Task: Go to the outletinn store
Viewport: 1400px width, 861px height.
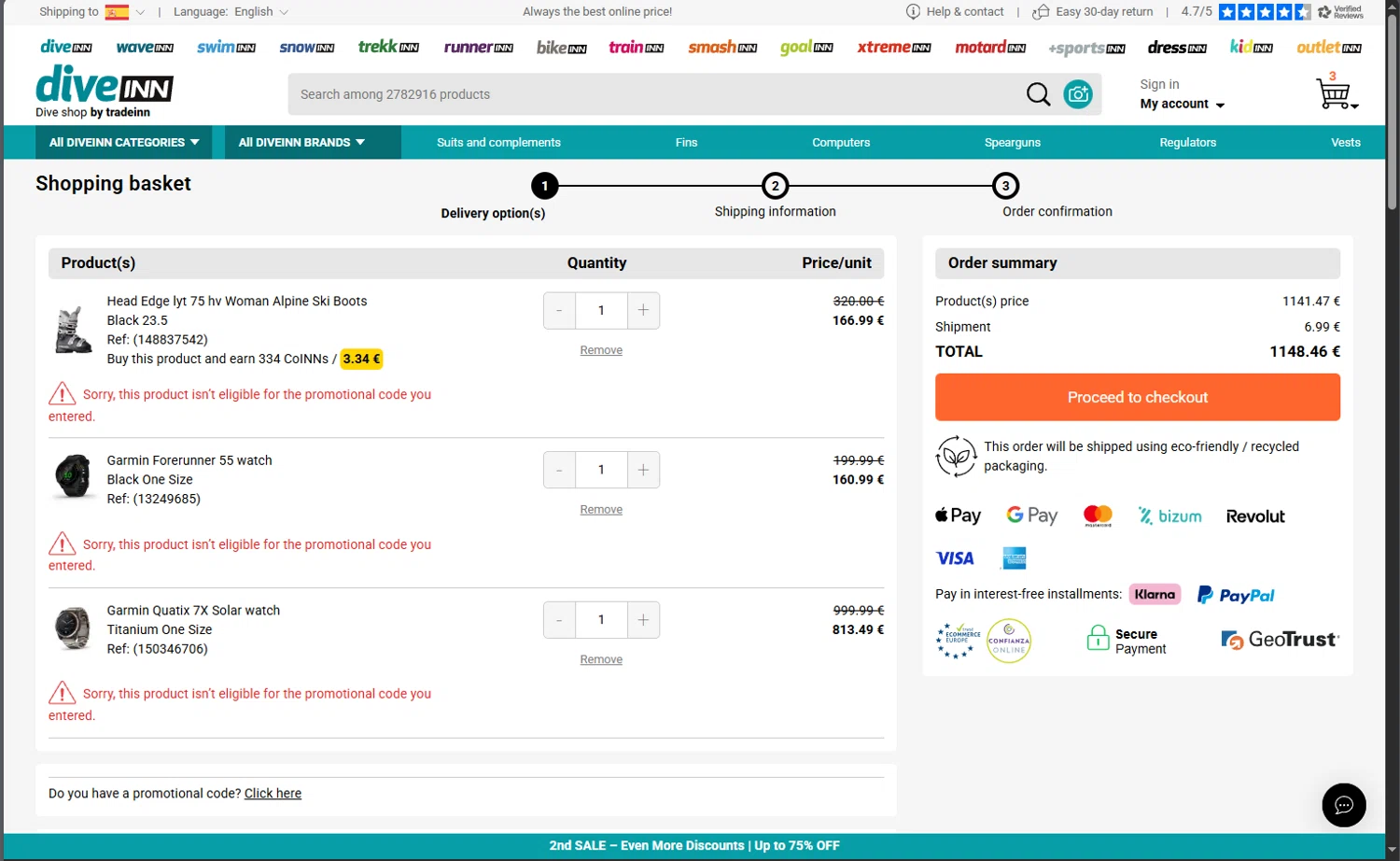Action: click(1329, 47)
